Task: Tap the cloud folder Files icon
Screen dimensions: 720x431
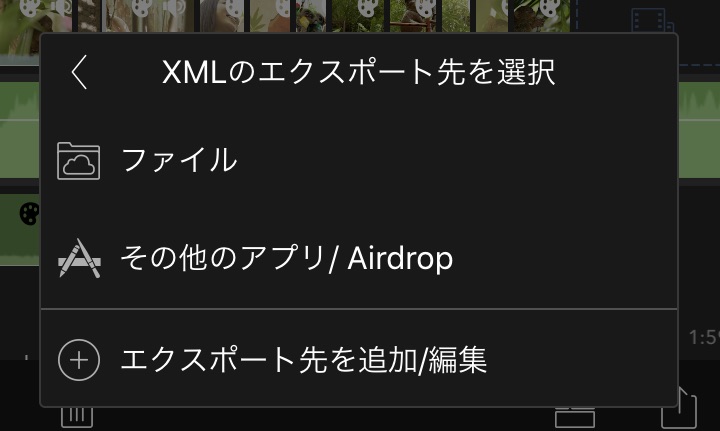Action: 79,161
